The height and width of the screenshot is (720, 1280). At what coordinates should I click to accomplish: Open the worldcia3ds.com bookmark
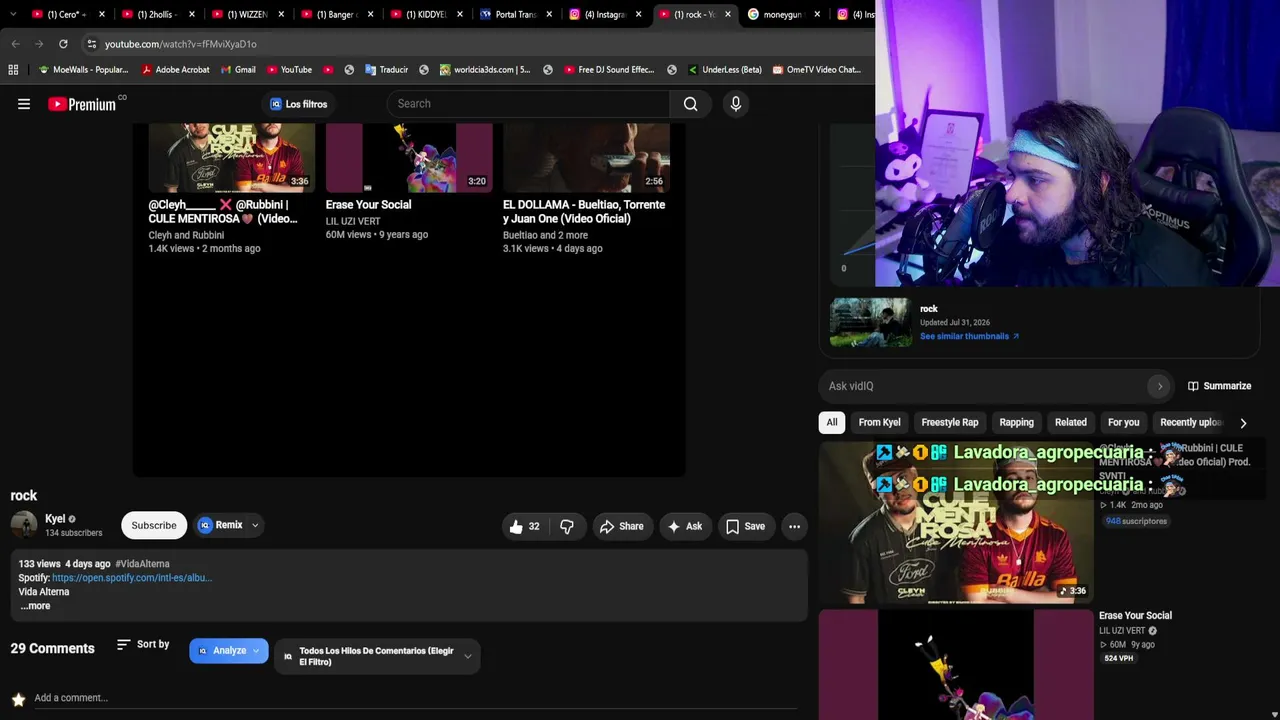[x=485, y=70]
